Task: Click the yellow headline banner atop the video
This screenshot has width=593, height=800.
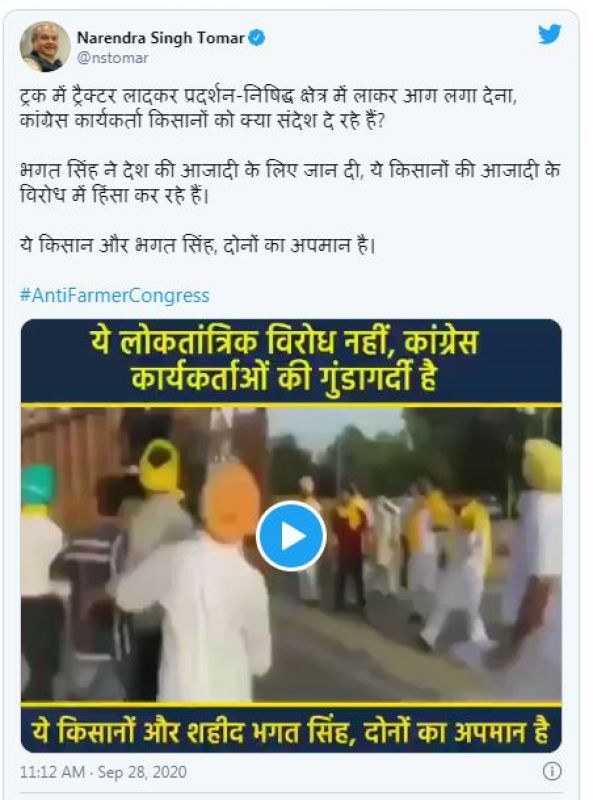Action: [x=291, y=361]
